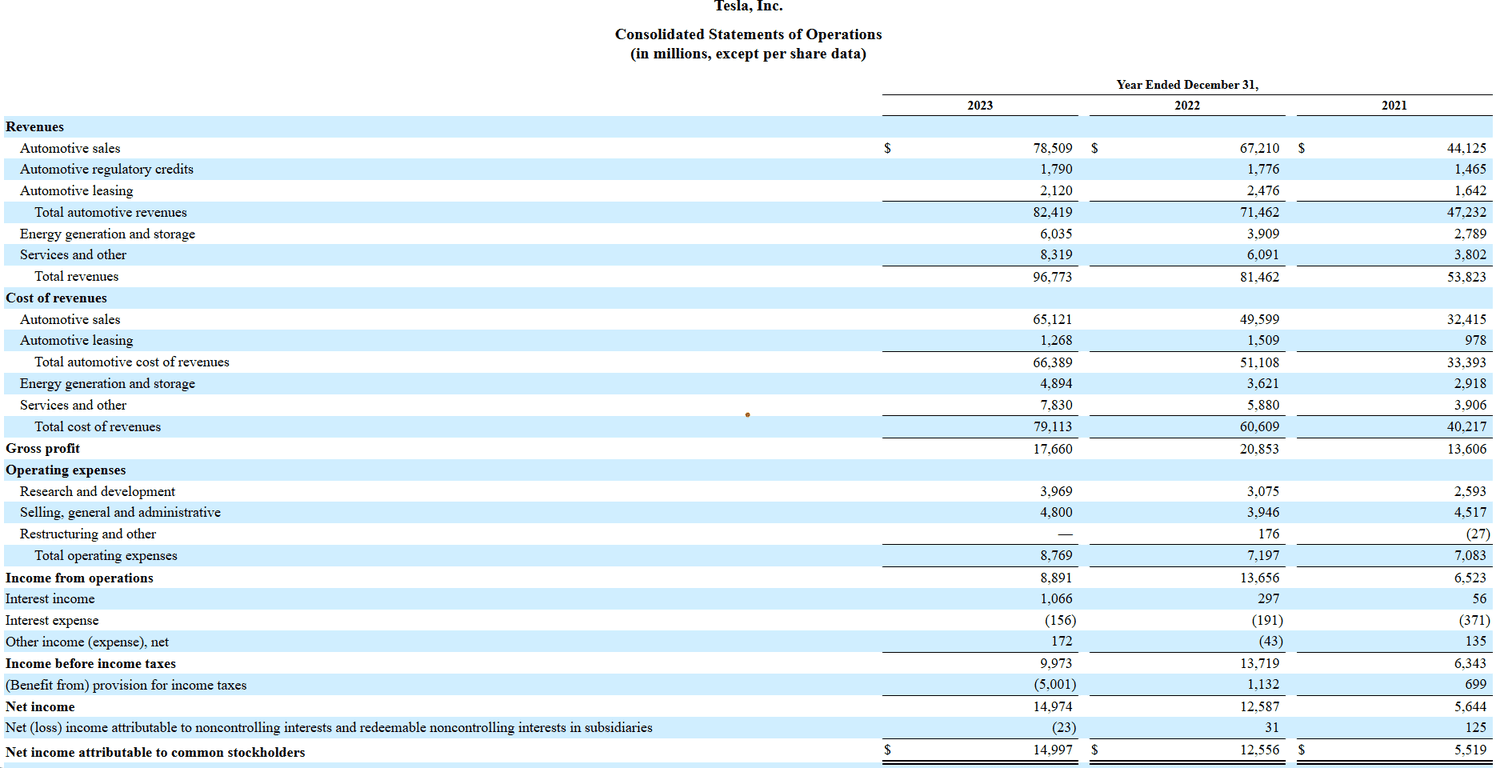Select the 'Total automotive revenues' label
Screen dimensions: 1500x768
point(111,212)
